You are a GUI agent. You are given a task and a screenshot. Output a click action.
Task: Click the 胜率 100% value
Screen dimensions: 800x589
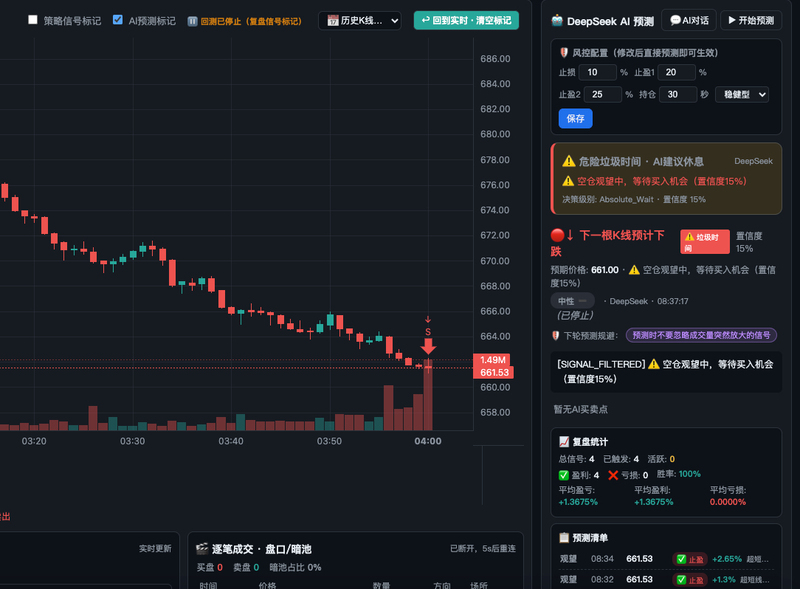pyautogui.click(x=689, y=474)
